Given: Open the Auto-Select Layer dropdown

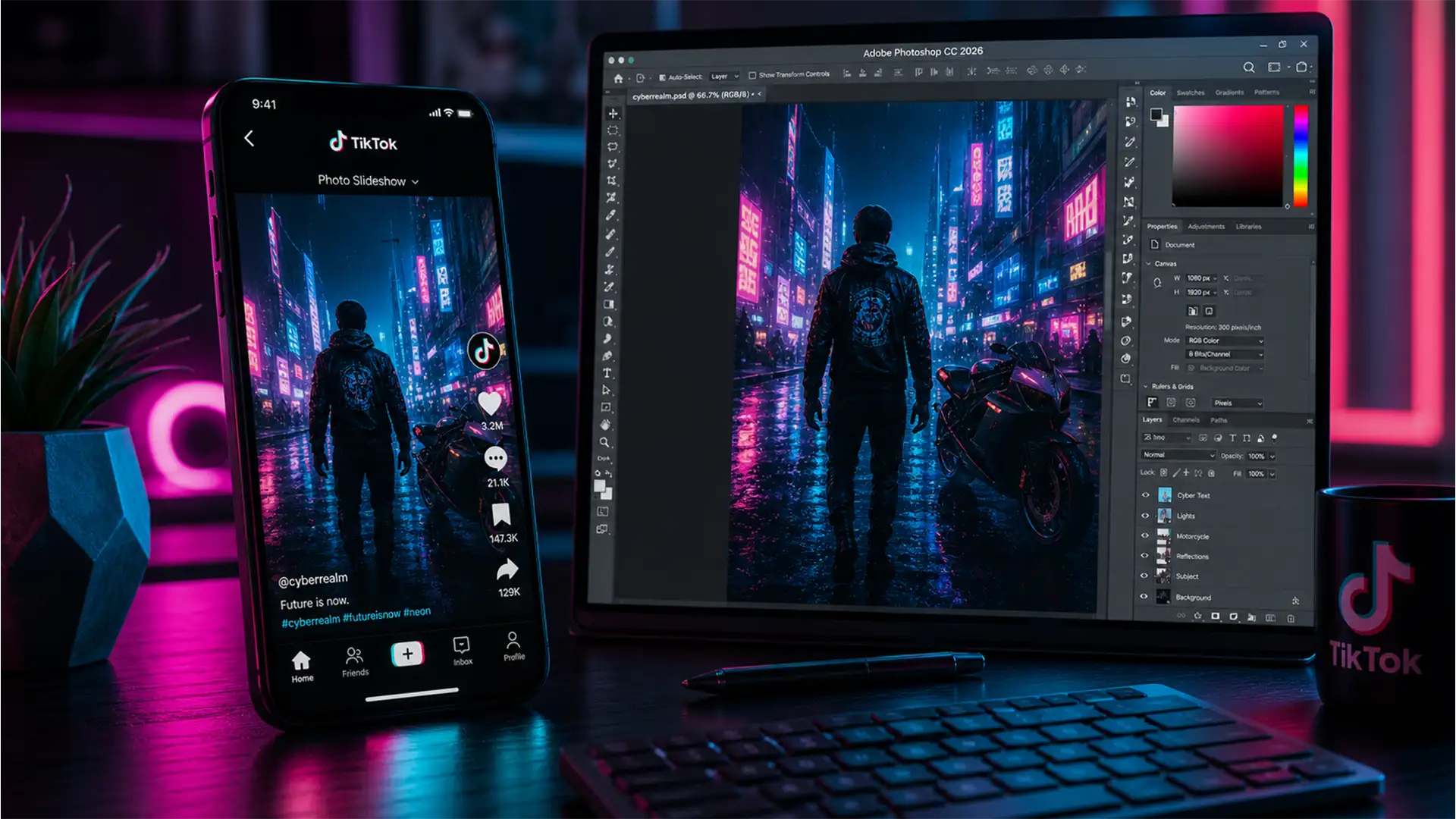Looking at the screenshot, I should point(724,77).
